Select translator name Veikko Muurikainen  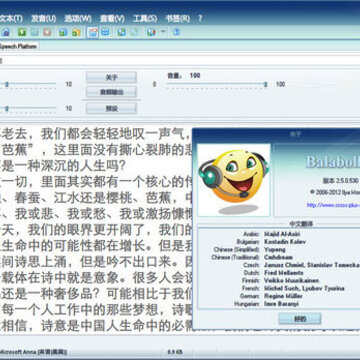point(291,280)
